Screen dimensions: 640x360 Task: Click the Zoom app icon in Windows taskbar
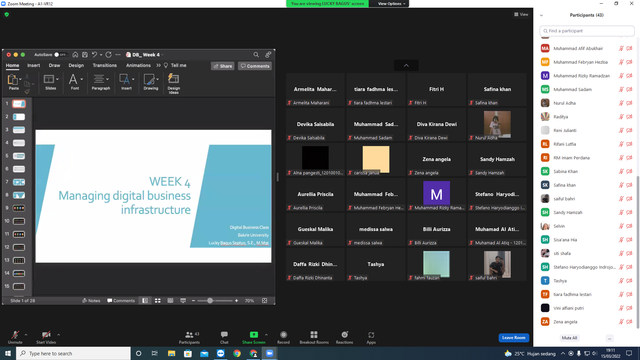(269, 353)
